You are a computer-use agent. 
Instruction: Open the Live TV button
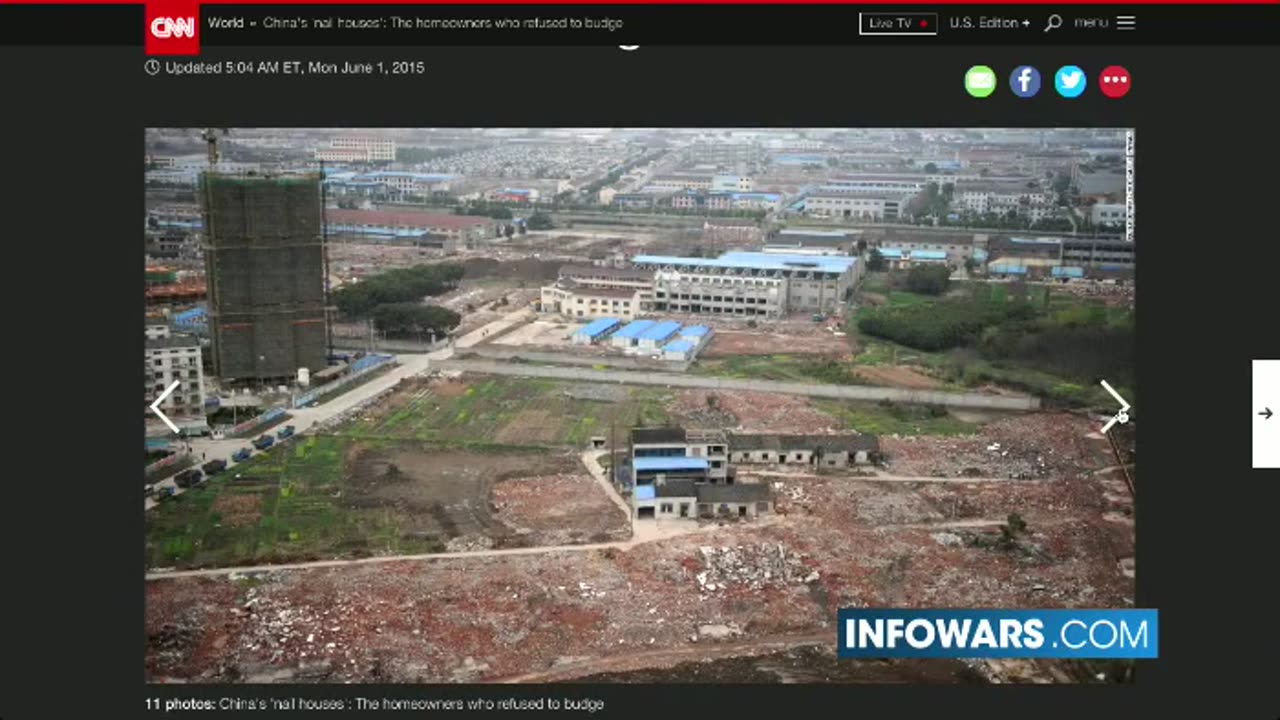(898, 23)
